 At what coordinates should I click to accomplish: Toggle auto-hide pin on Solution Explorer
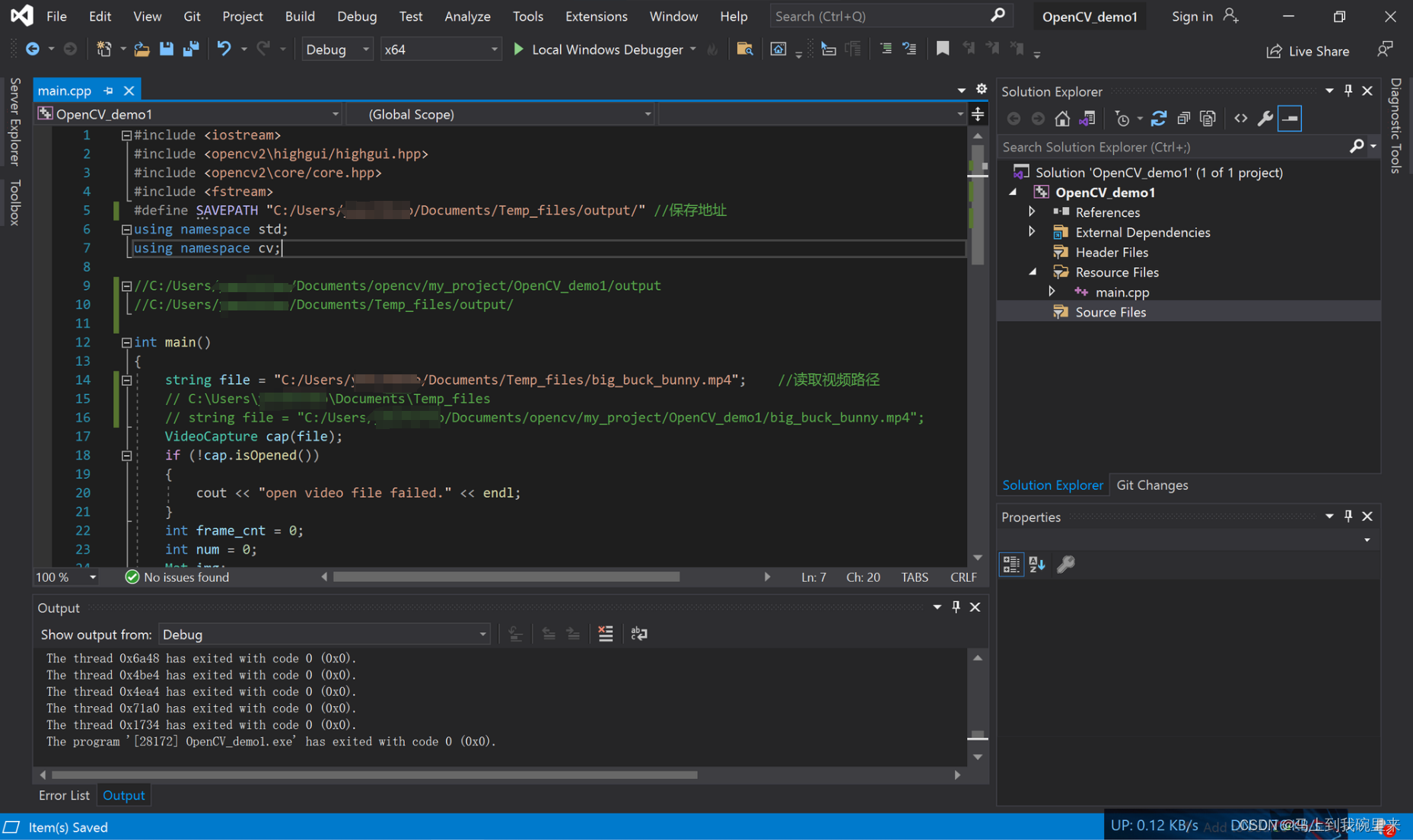1348,91
